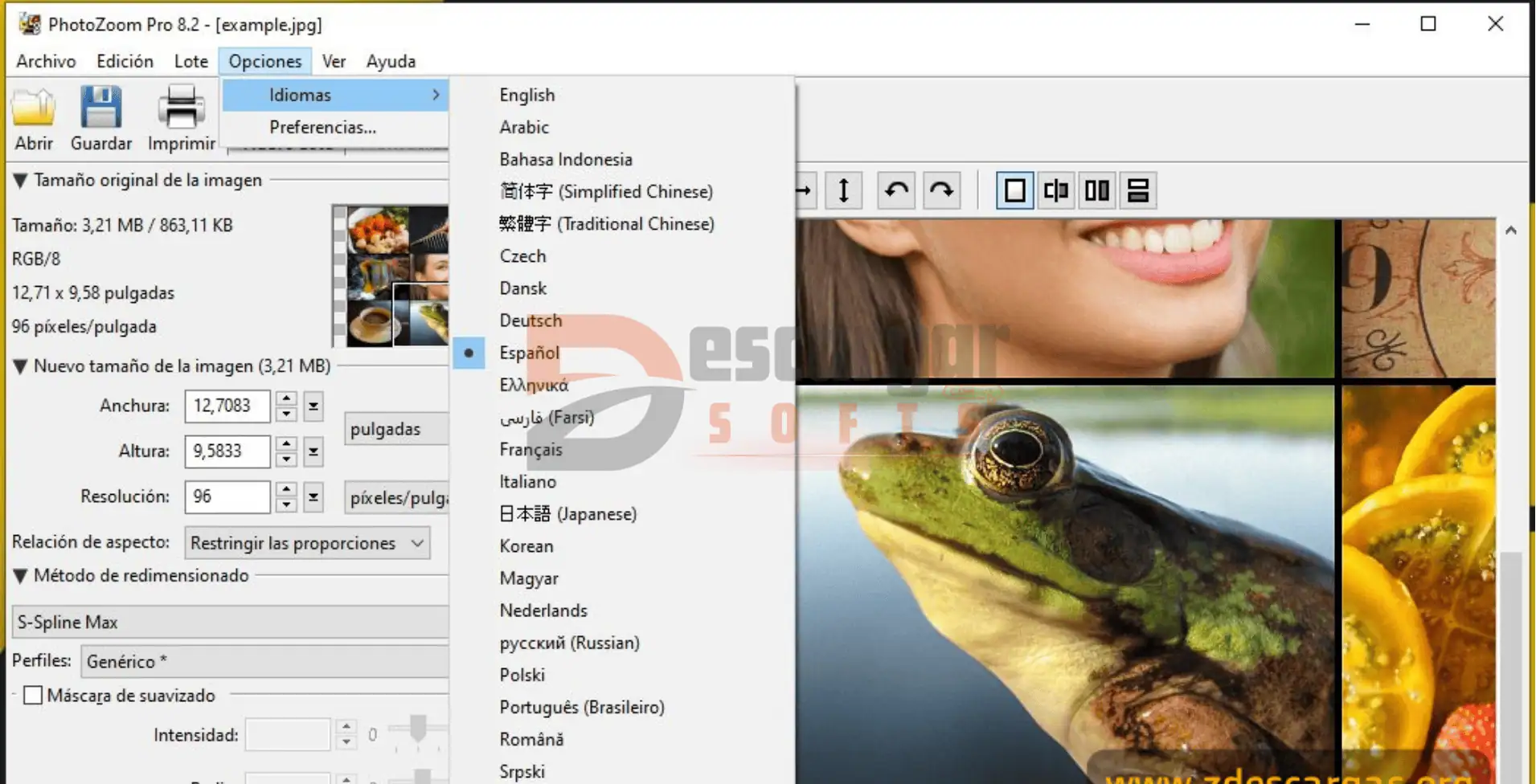Collapse the Método de redimensionado section
The width and height of the screenshot is (1536, 784).
coord(20,576)
